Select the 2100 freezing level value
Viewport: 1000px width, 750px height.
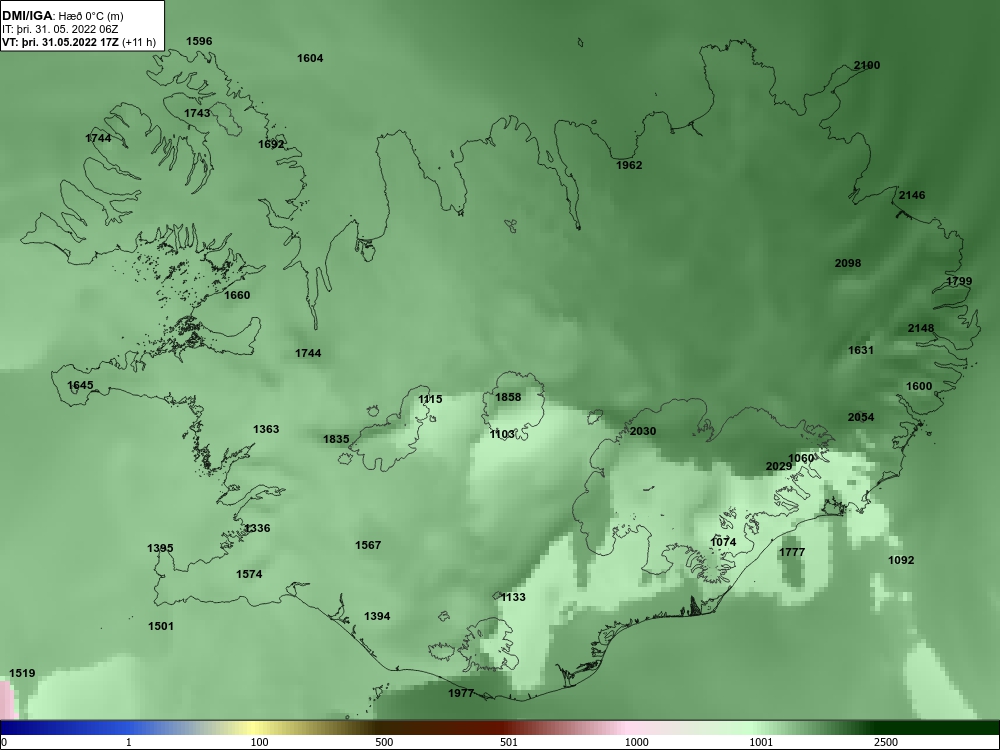tap(867, 65)
